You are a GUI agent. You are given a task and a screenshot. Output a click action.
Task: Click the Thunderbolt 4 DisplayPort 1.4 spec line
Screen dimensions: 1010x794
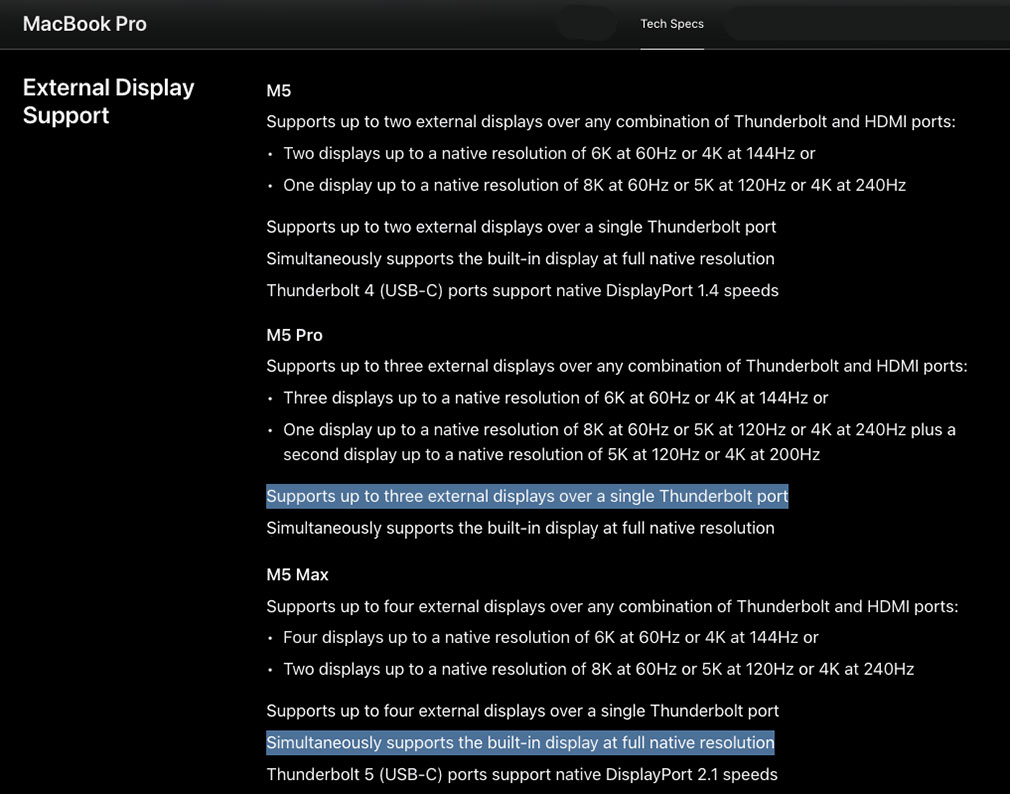[522, 290]
